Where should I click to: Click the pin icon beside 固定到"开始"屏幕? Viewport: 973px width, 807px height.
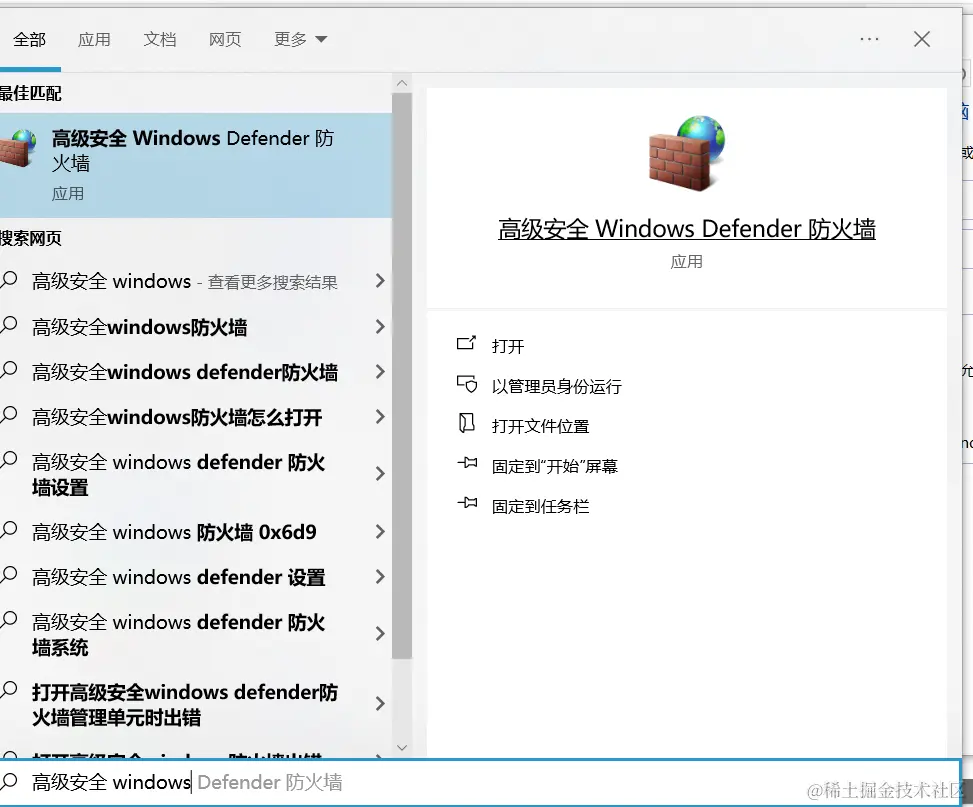coord(467,462)
